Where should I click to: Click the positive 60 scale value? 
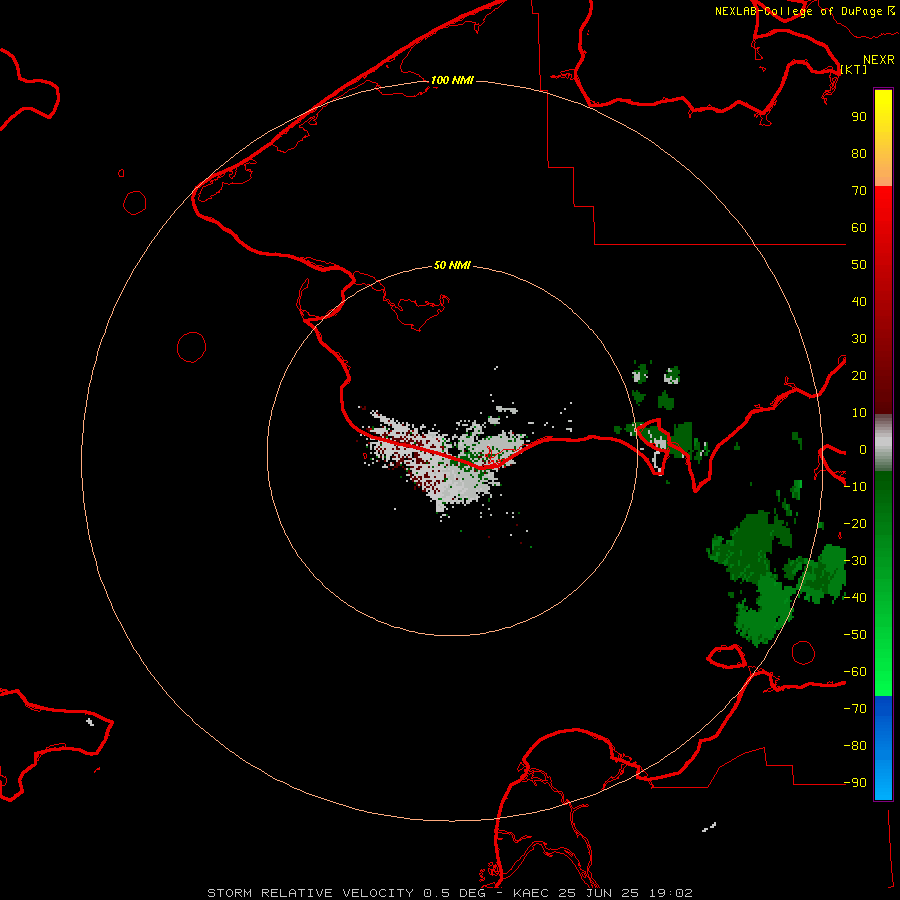pyautogui.click(x=859, y=227)
